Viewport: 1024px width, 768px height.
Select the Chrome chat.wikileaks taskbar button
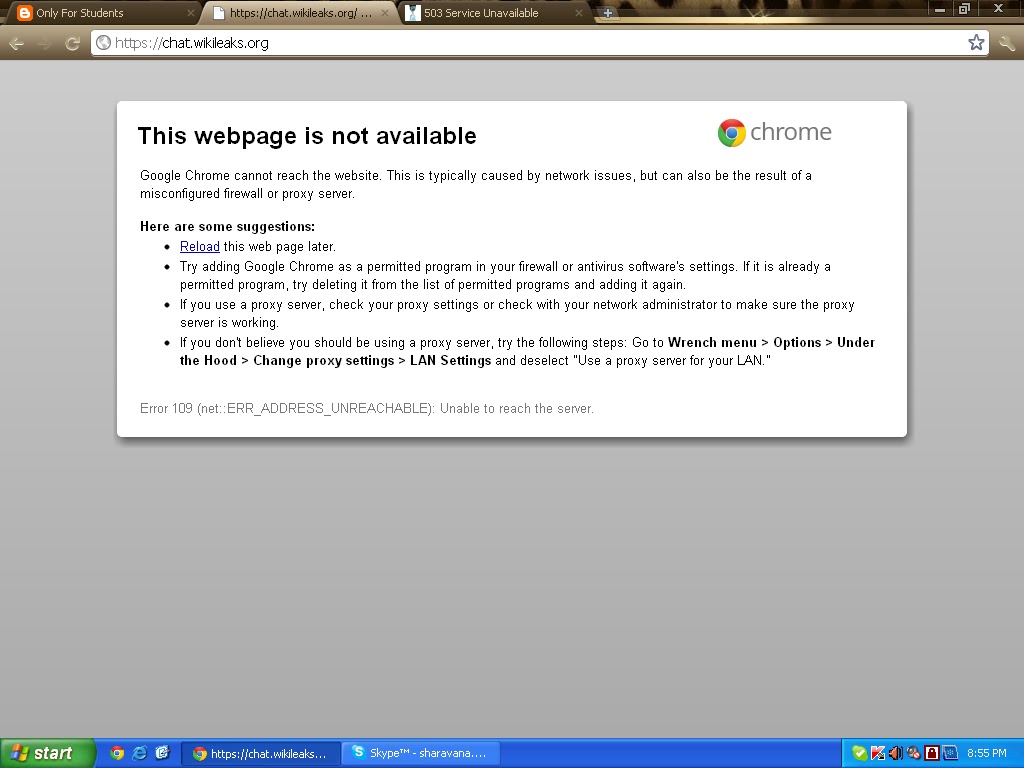[260, 754]
